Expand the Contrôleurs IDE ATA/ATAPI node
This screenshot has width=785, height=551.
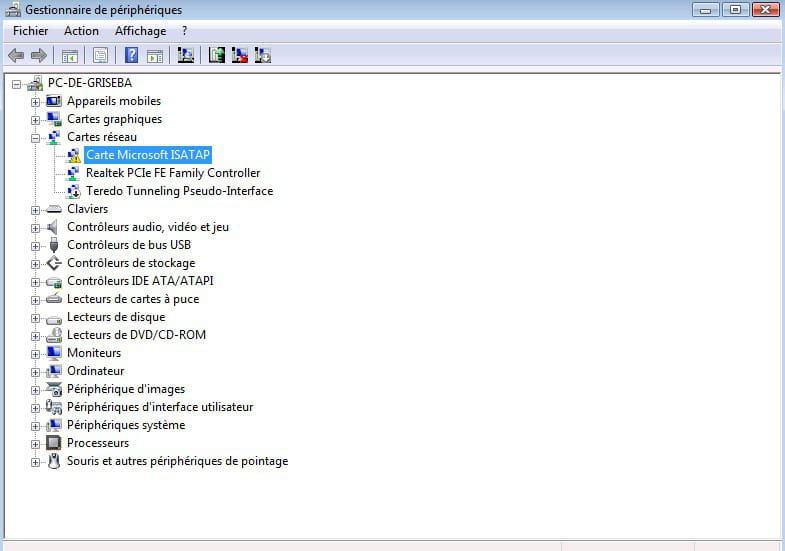point(35,282)
